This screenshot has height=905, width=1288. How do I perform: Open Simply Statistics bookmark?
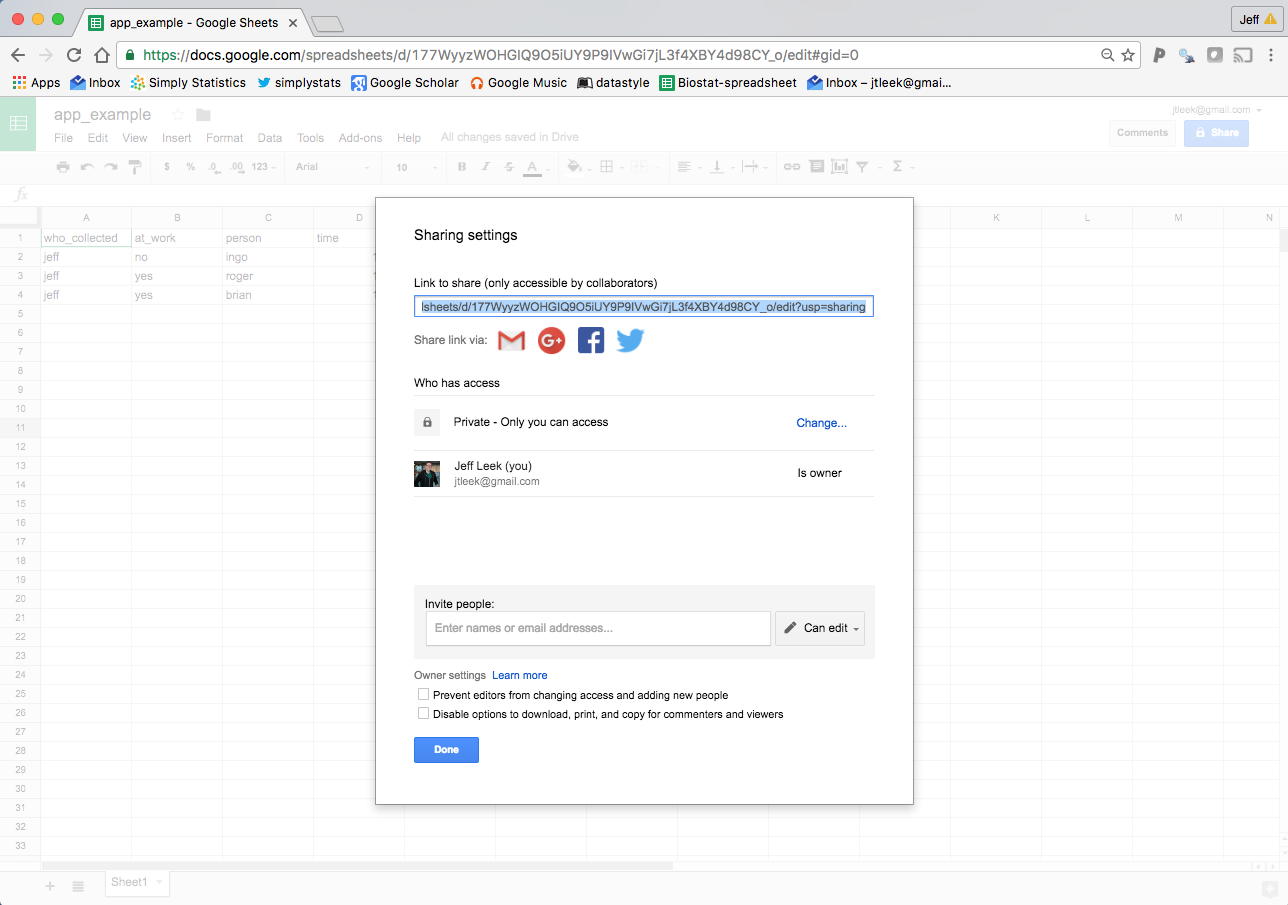click(x=188, y=83)
